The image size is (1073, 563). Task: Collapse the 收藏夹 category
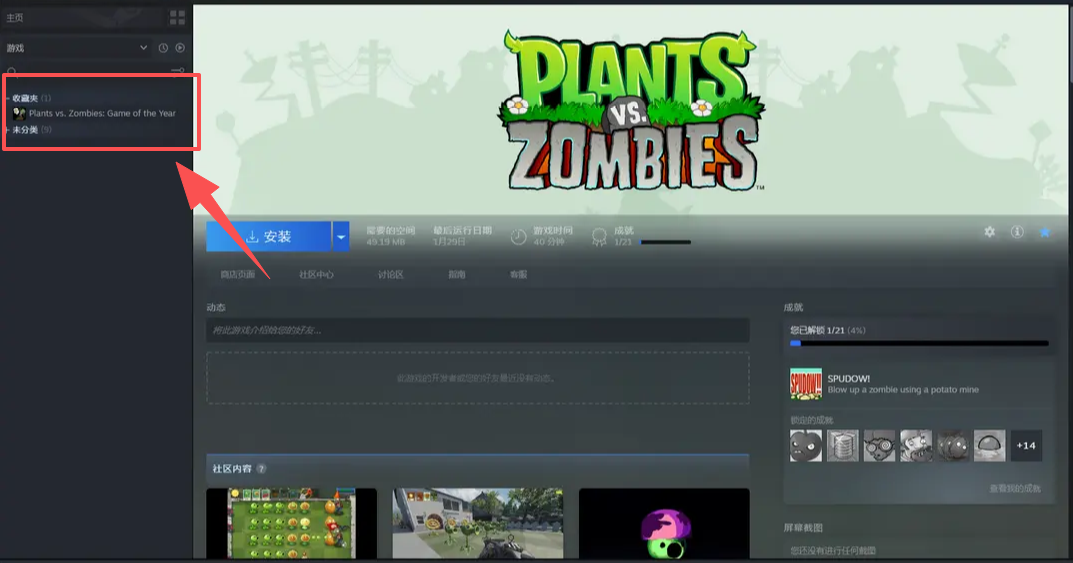point(8,98)
